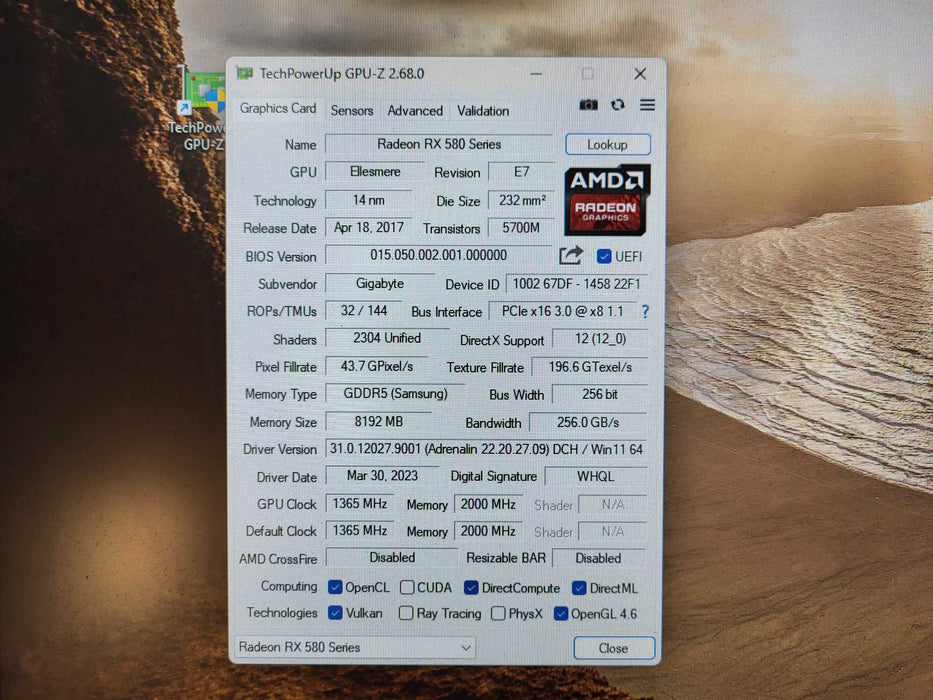The image size is (933, 700).
Task: Take a screenshot with the camera icon
Action: [x=588, y=105]
